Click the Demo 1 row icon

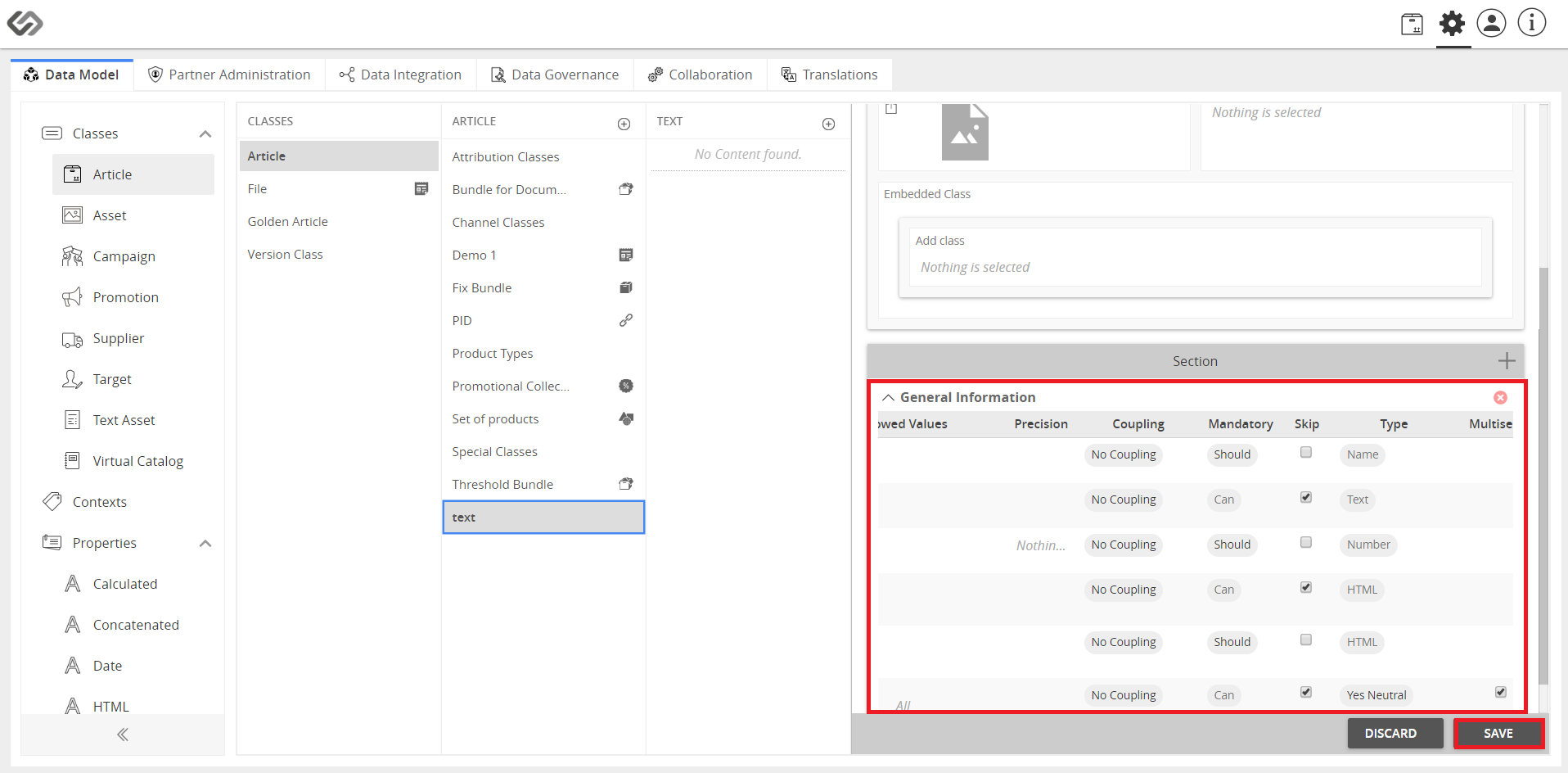click(x=626, y=255)
